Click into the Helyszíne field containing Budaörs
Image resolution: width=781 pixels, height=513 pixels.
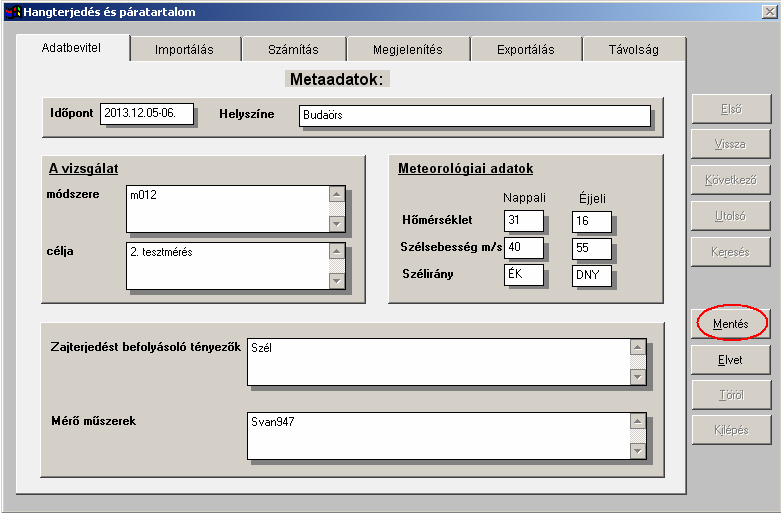tap(475, 116)
